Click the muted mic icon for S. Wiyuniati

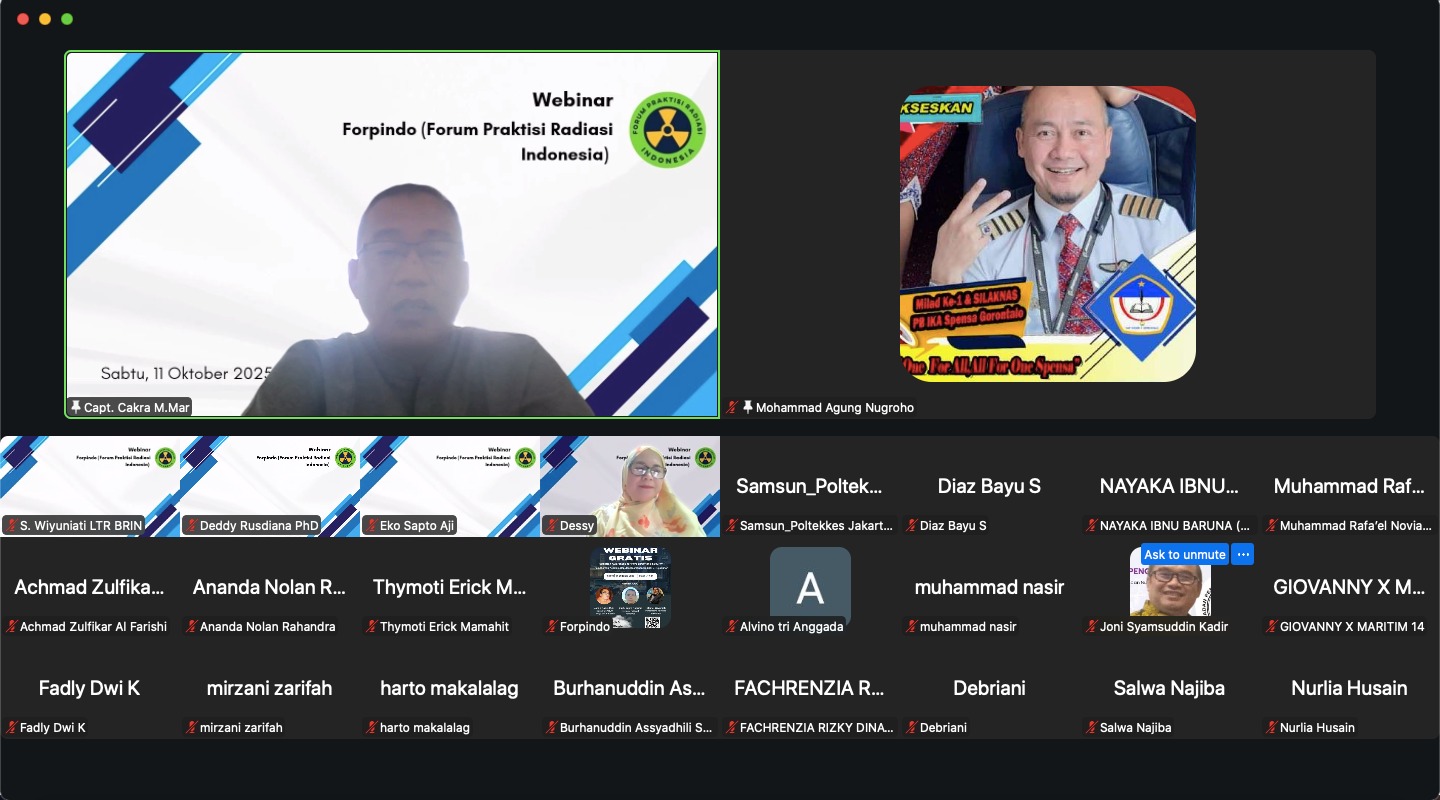pos(12,525)
